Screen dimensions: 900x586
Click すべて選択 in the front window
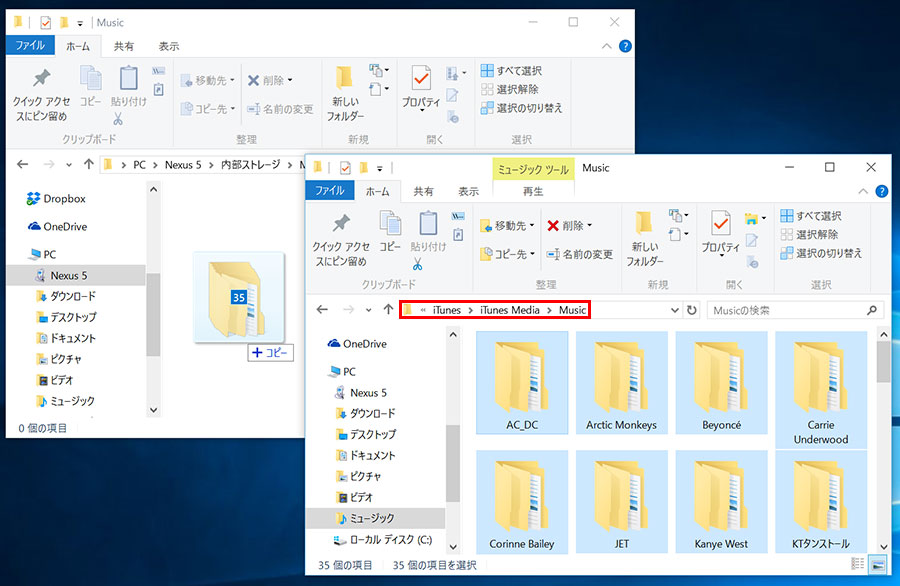pyautogui.click(x=811, y=216)
